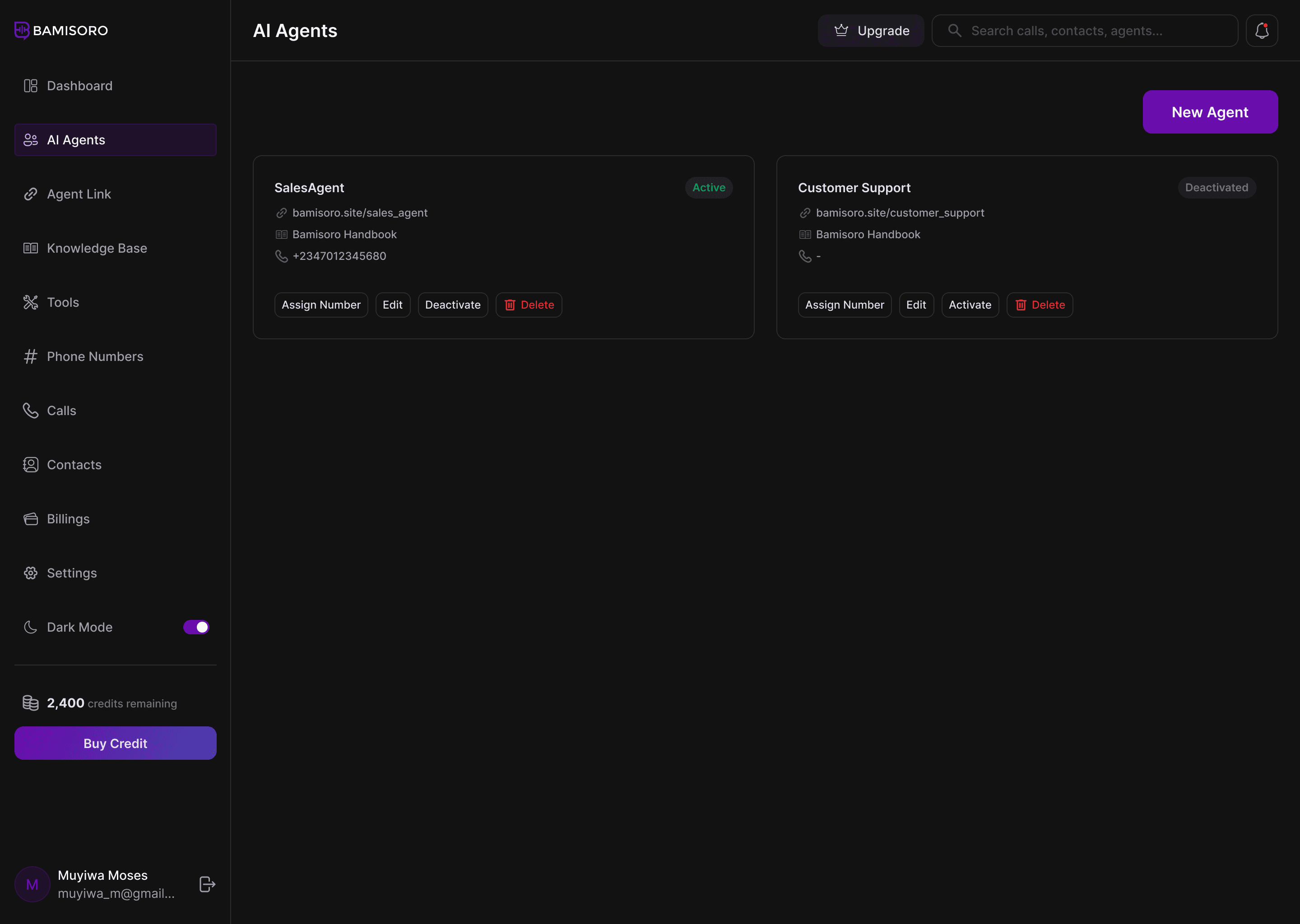Assign Number to SalesAgent
Screen dimensions: 1300x924
[321, 305]
